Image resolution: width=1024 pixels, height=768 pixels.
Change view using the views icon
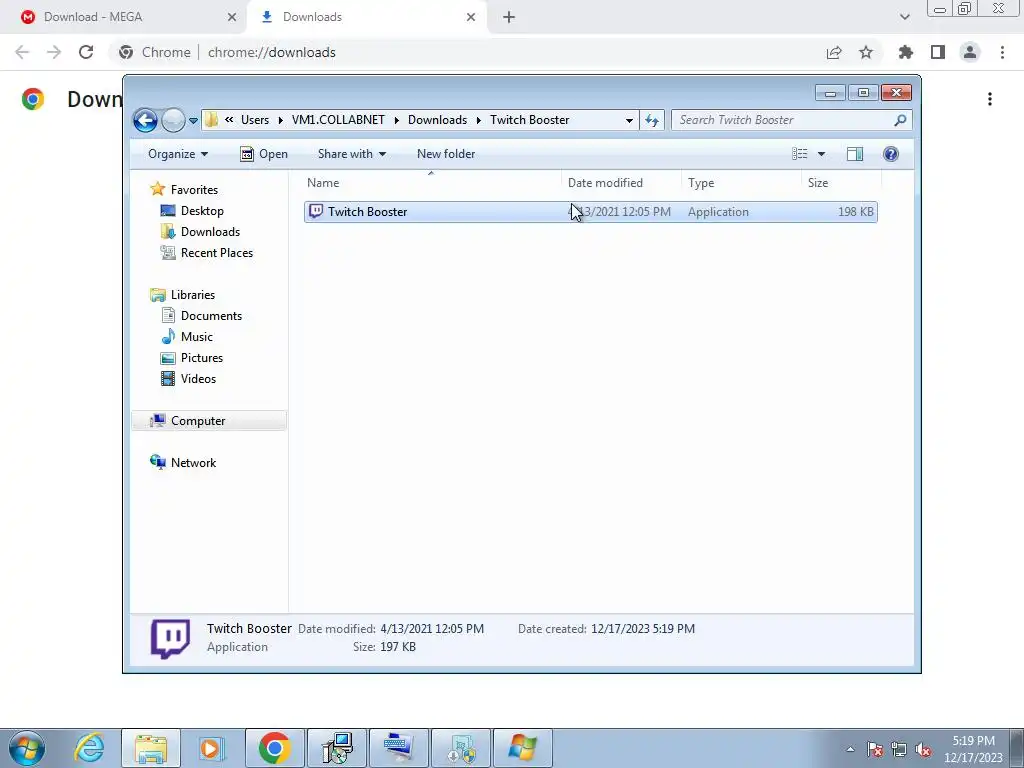coord(799,154)
